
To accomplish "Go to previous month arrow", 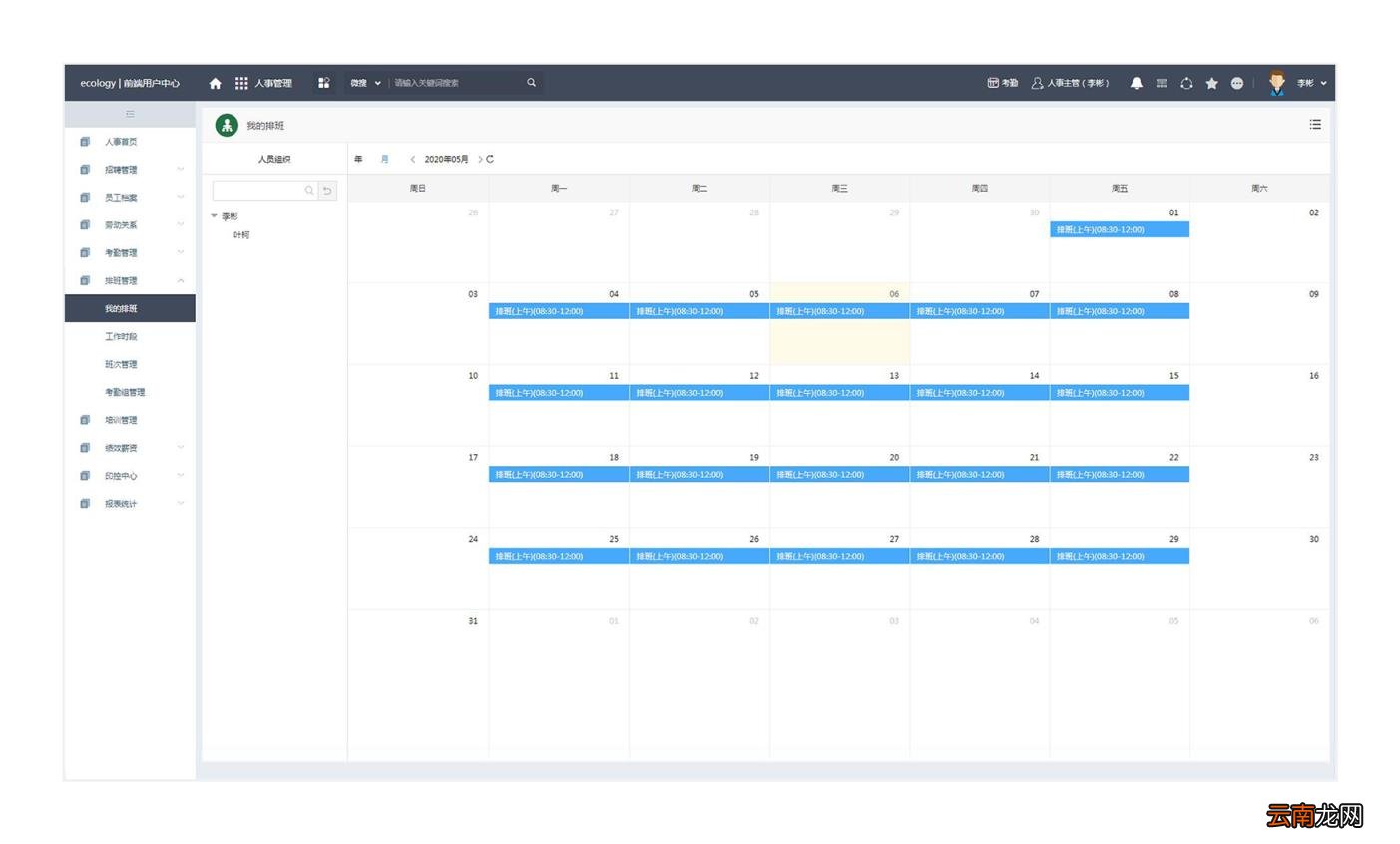I will (x=412, y=159).
